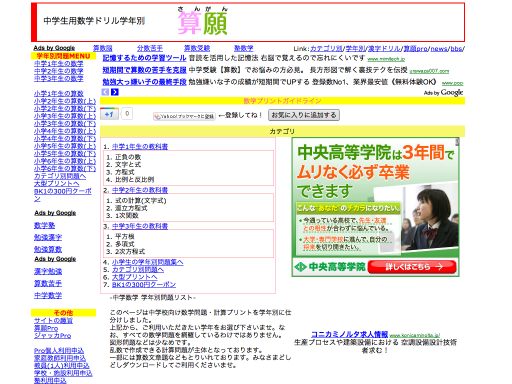Click the Yahoo! bookmark registration button
The image size is (512, 384).
pos(184,116)
